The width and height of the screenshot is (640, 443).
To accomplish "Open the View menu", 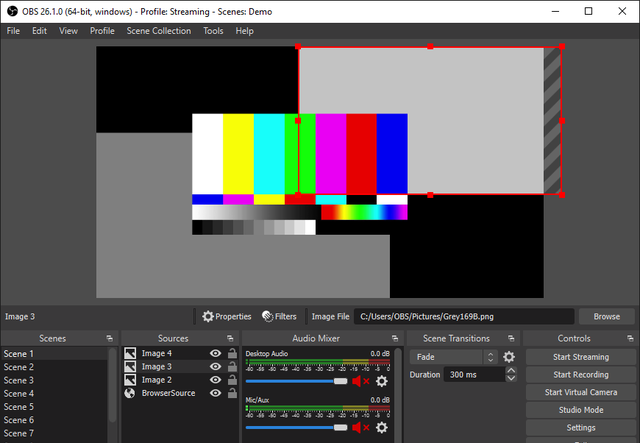I will coord(68,31).
